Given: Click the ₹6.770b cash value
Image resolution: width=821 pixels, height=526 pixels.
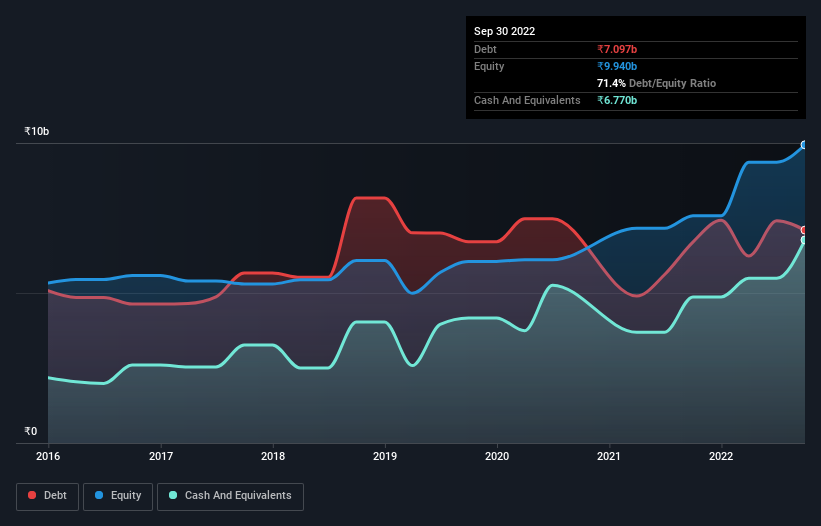Looking at the screenshot, I should click(x=617, y=100).
